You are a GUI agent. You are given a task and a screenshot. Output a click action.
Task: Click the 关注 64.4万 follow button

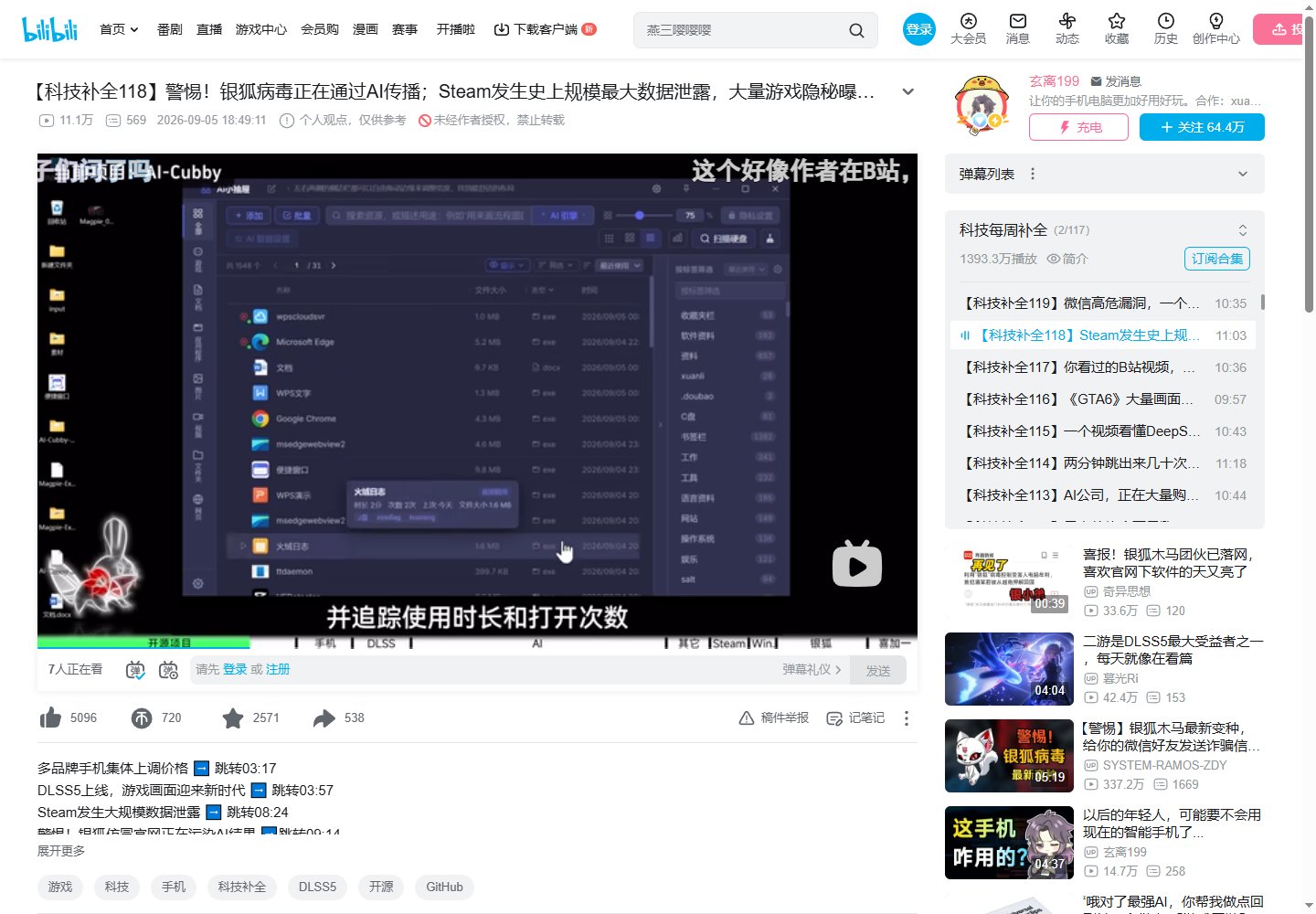(x=1202, y=127)
